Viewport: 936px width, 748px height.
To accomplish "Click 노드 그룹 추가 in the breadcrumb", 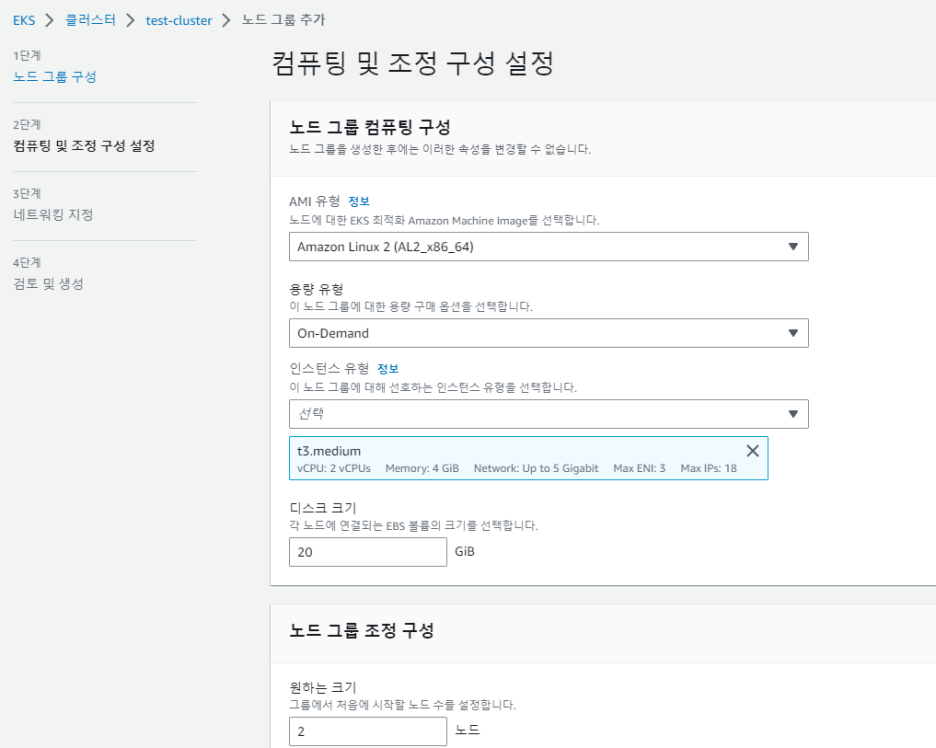I will click(x=283, y=20).
